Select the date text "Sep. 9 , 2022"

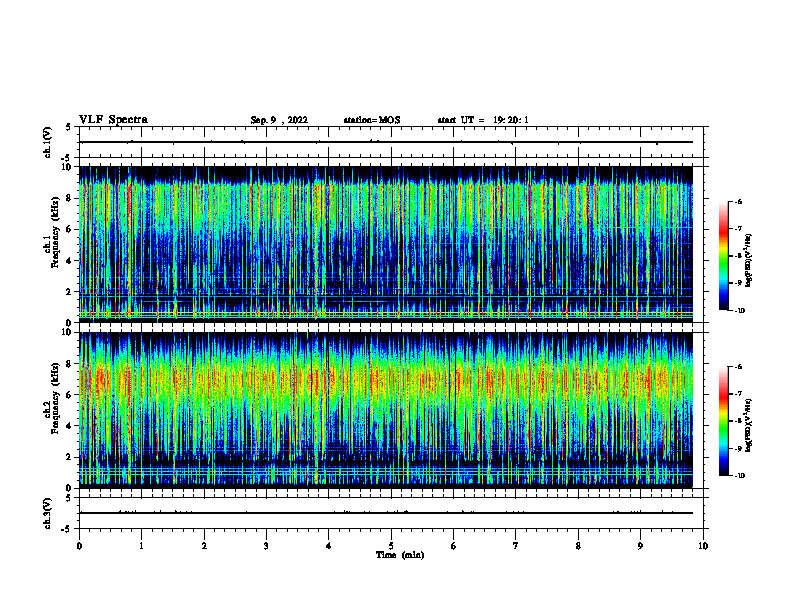pyautogui.click(x=279, y=120)
